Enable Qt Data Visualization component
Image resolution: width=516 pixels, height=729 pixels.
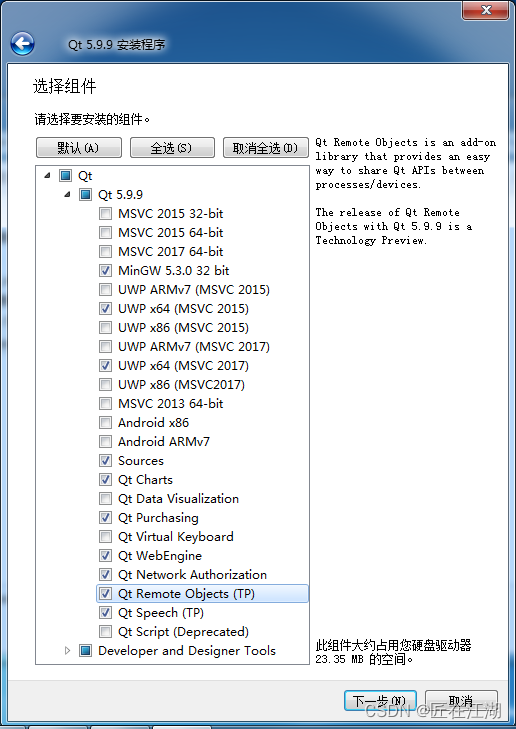(106, 499)
